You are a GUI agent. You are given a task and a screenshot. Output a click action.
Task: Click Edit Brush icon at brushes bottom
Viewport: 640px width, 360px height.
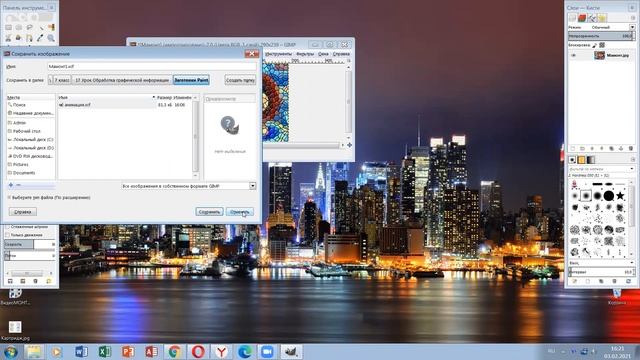coord(574,281)
